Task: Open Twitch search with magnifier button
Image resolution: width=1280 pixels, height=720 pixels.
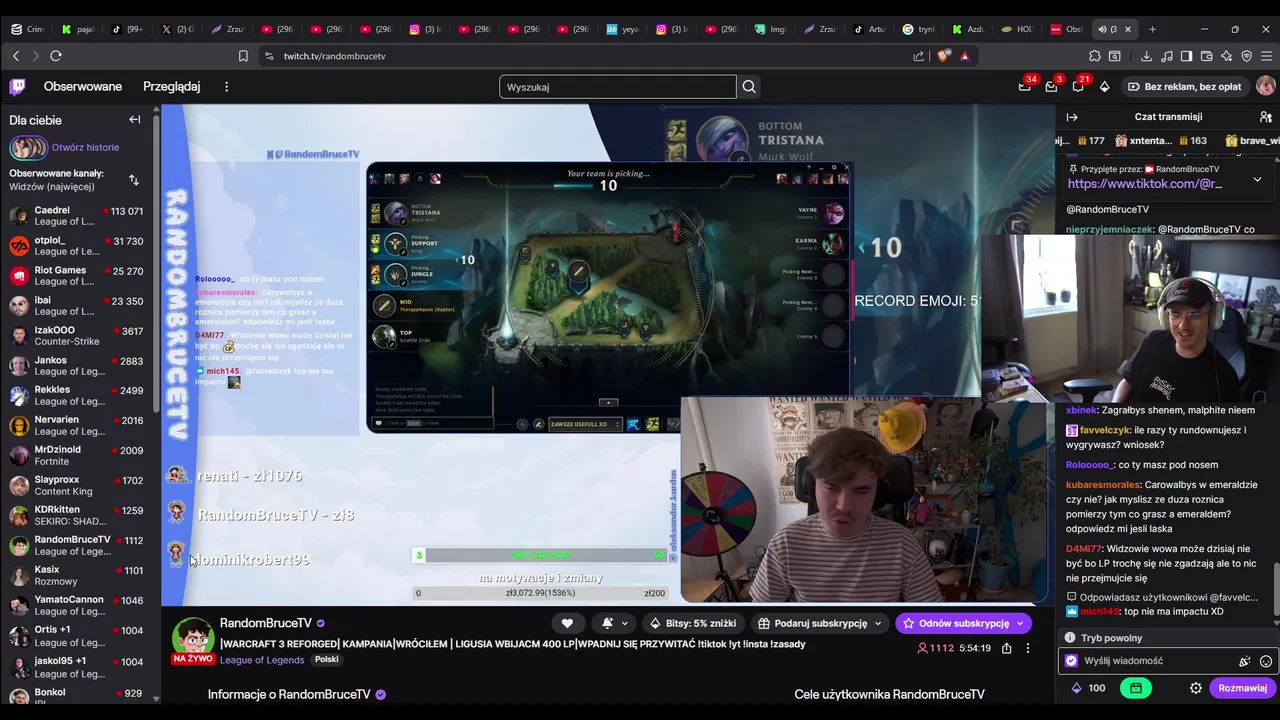Action: pyautogui.click(x=749, y=87)
